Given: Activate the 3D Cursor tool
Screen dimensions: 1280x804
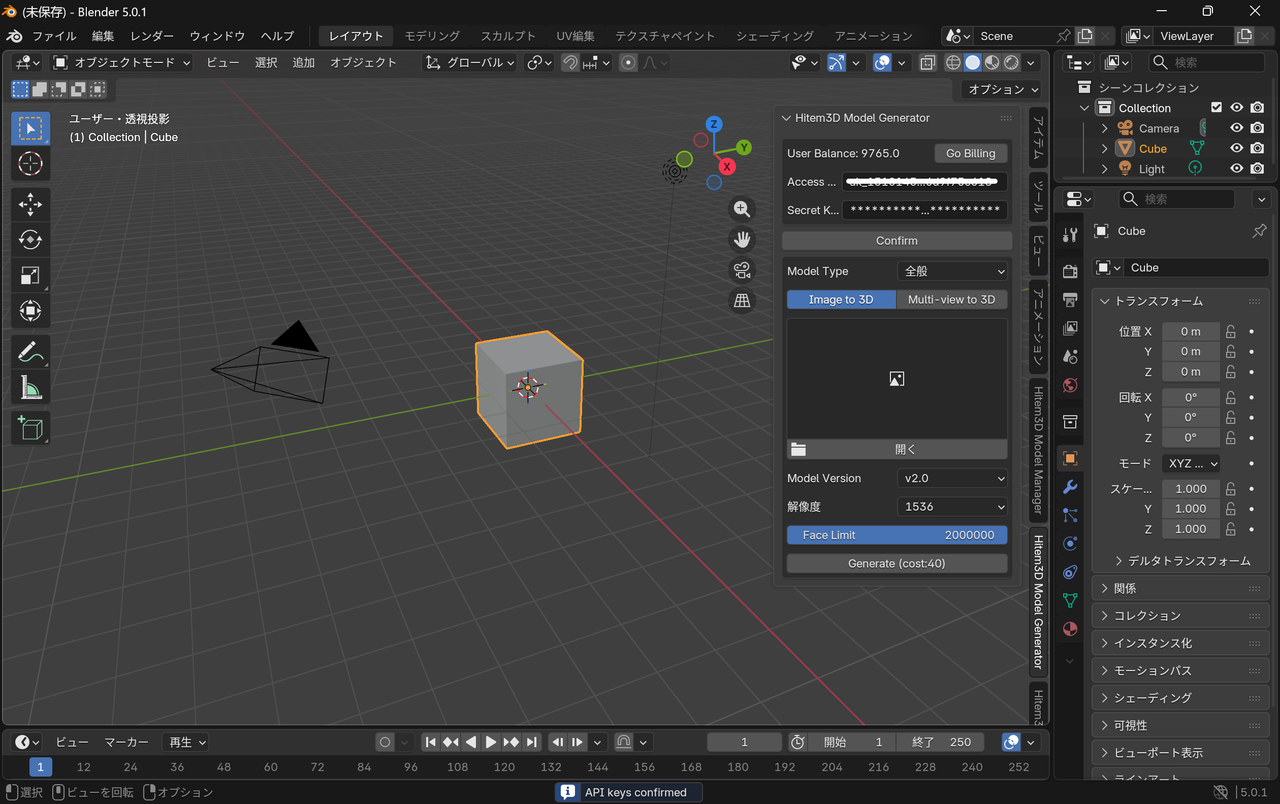Looking at the screenshot, I should [30, 163].
